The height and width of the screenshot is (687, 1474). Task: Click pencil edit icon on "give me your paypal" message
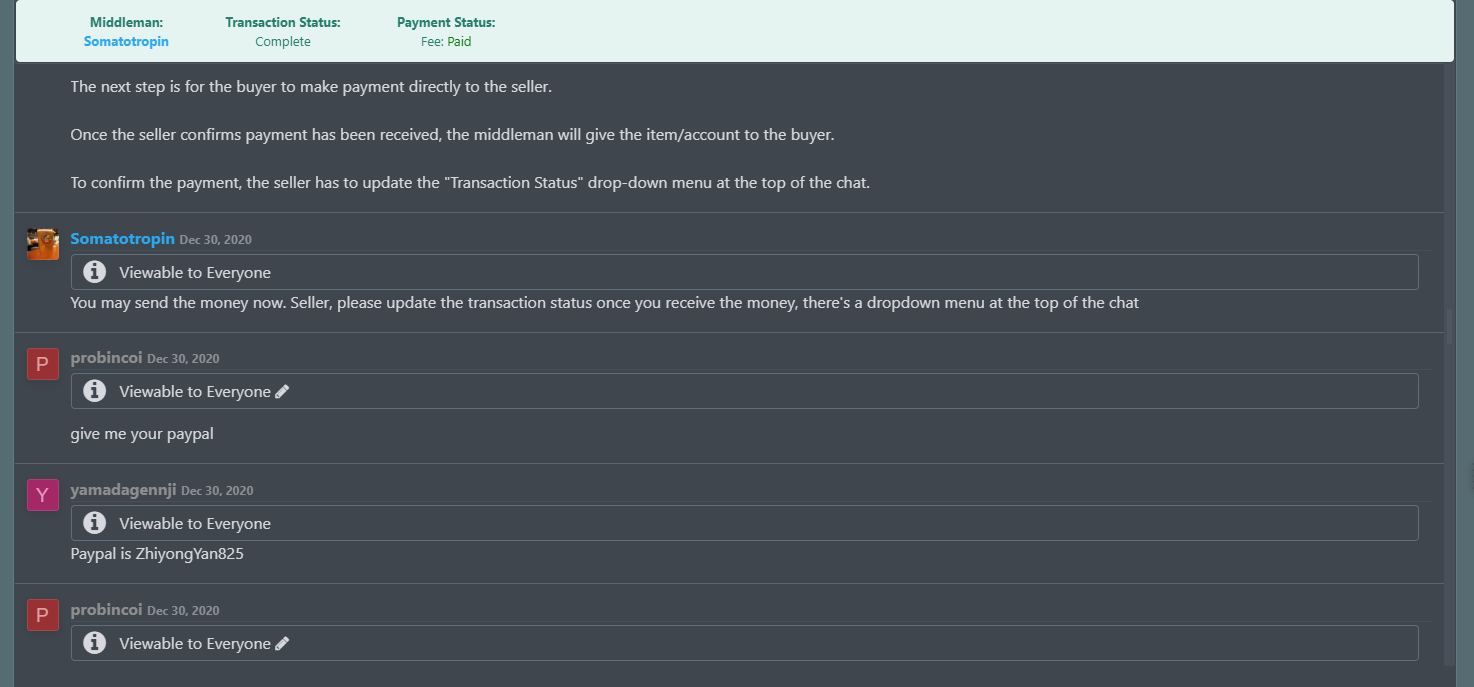coord(282,392)
